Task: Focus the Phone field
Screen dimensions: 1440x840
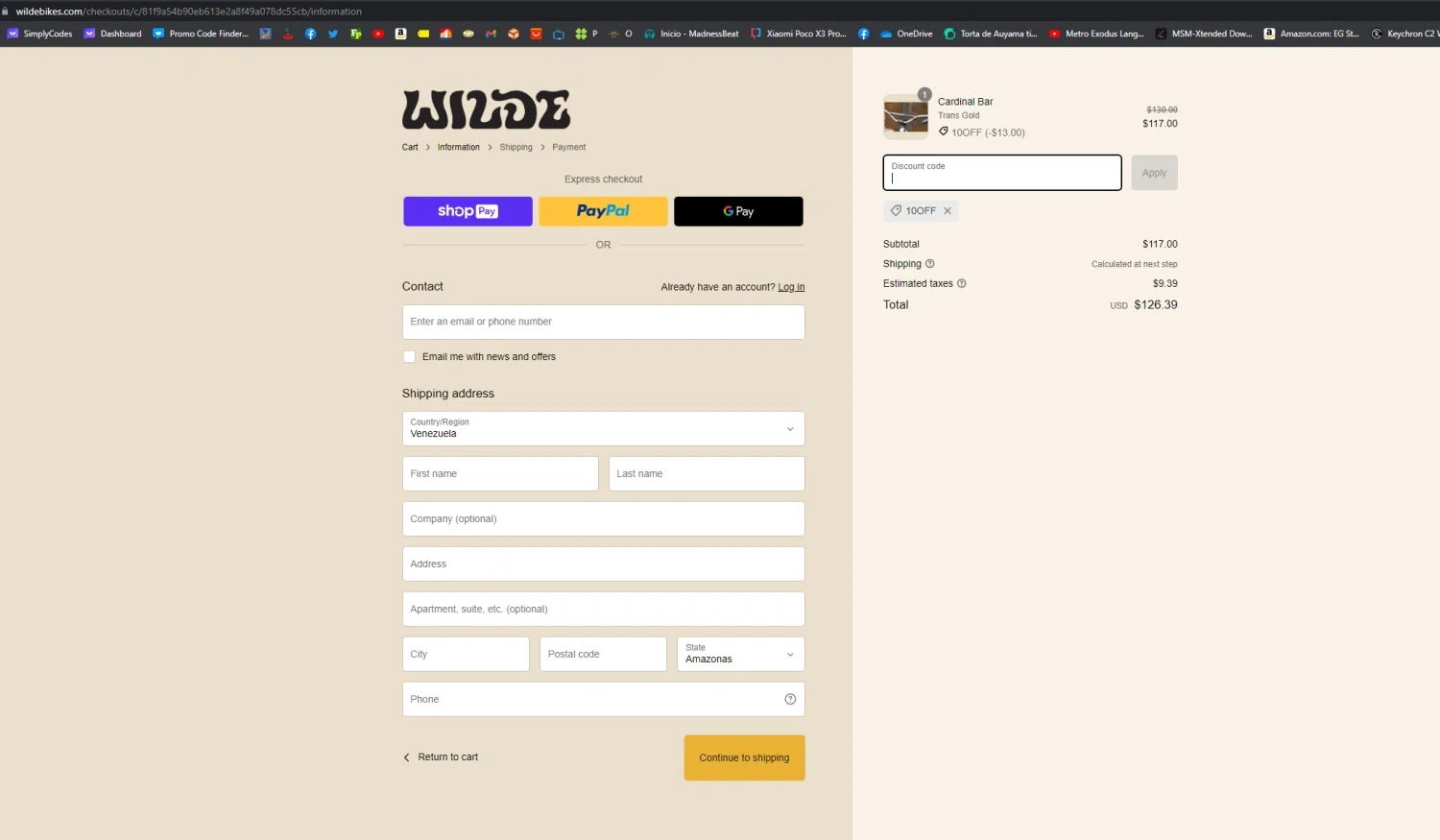Action: click(603, 699)
